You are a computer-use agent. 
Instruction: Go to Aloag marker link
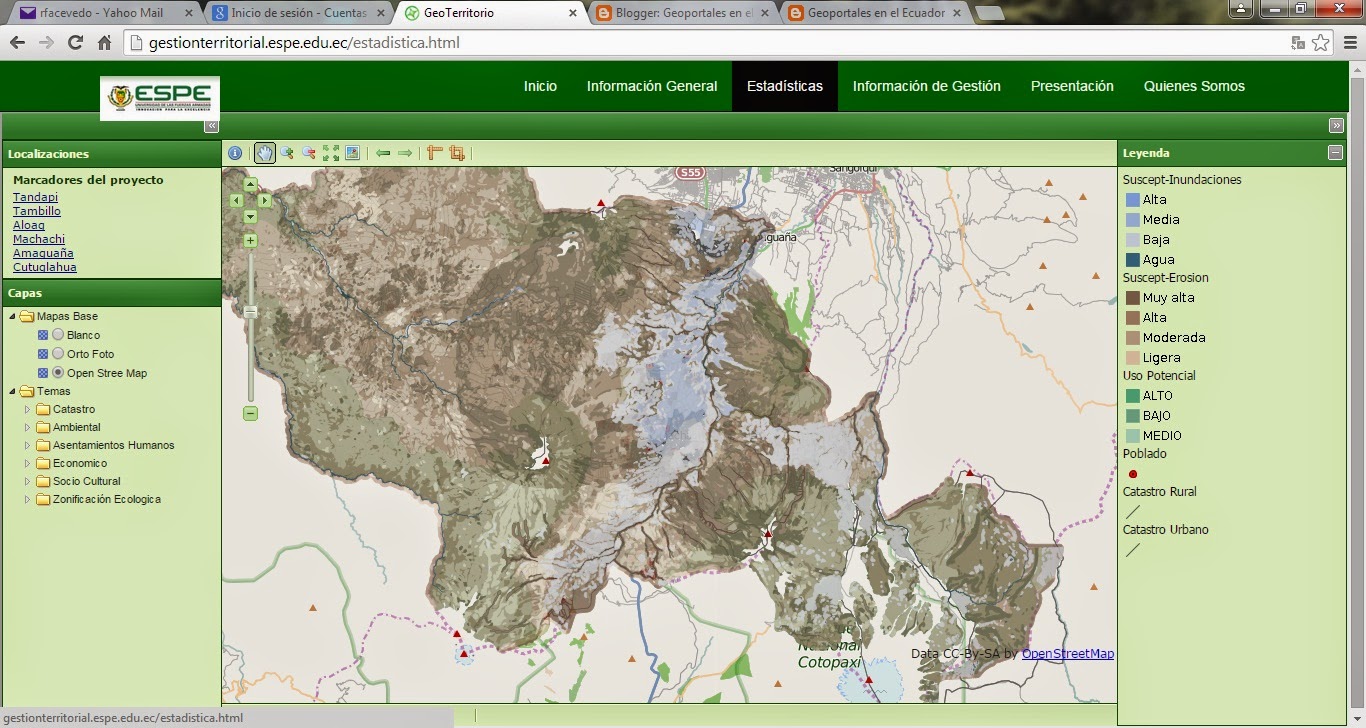[x=29, y=225]
